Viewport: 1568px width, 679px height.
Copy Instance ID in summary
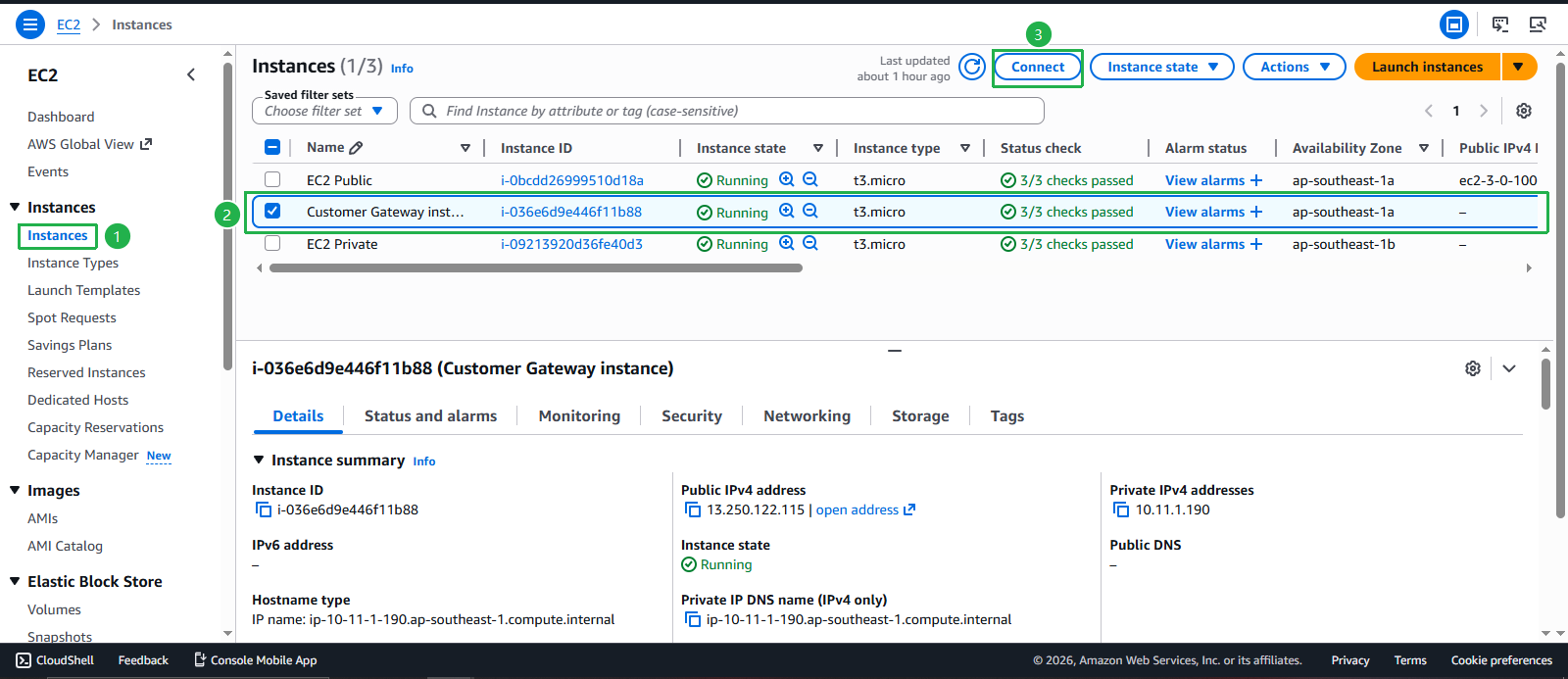[263, 509]
